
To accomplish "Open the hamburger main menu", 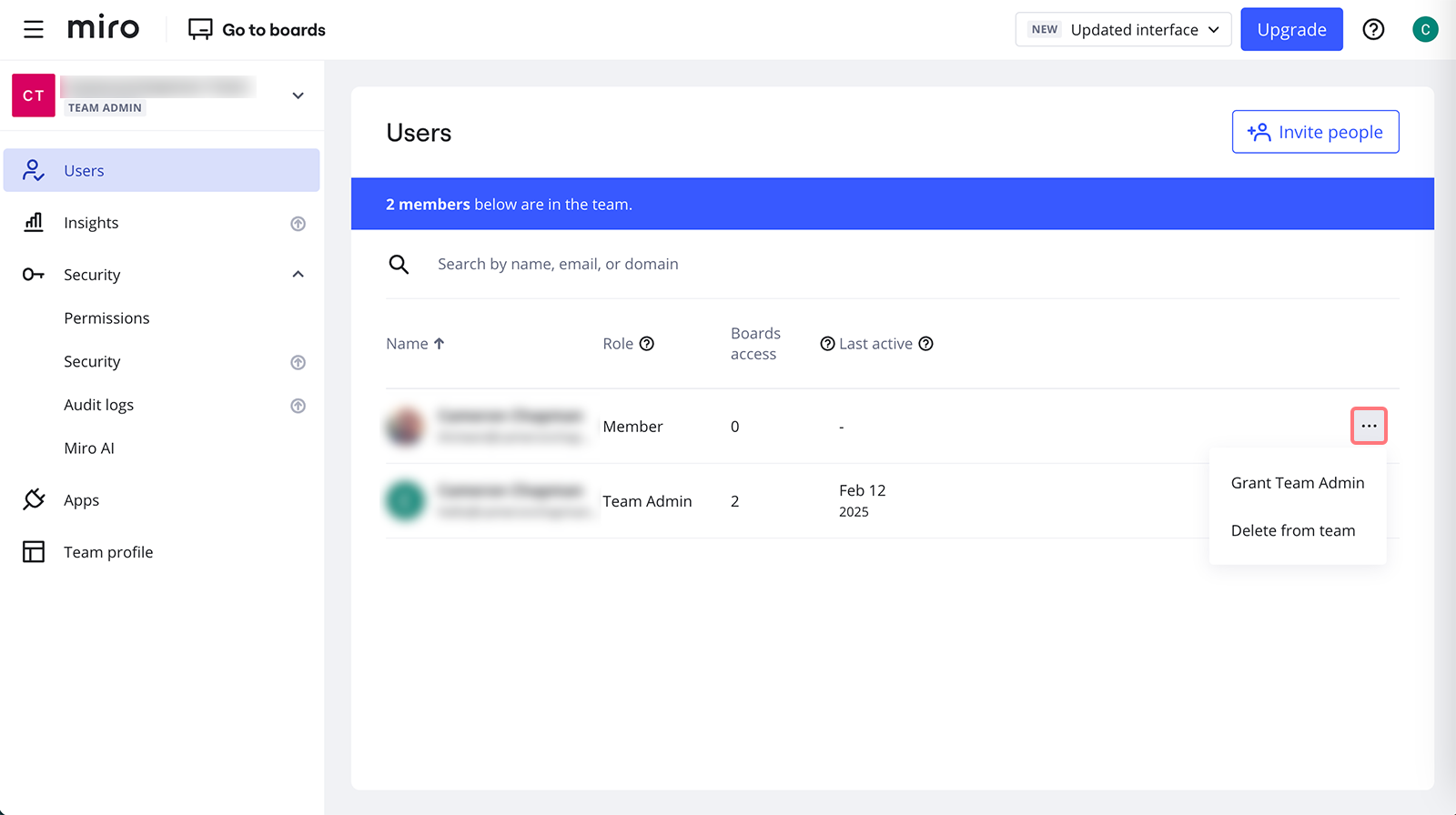I will (x=34, y=30).
